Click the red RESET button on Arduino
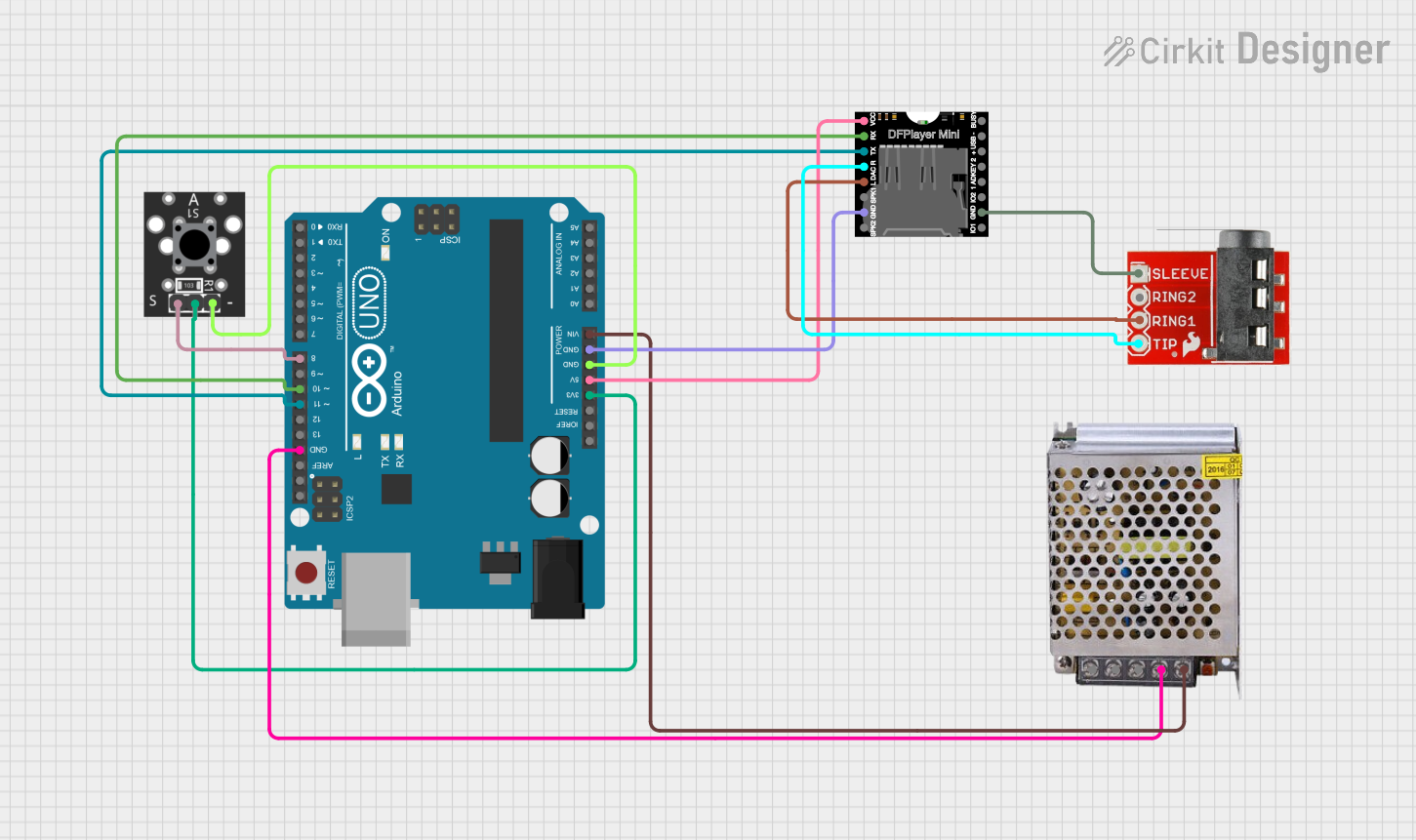Screen dimensions: 1416x840 [x=306, y=573]
